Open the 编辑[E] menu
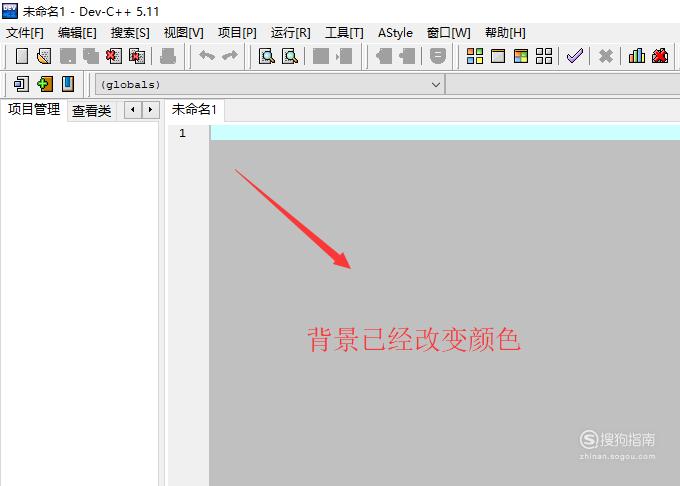The width and height of the screenshot is (680, 486). pos(77,33)
